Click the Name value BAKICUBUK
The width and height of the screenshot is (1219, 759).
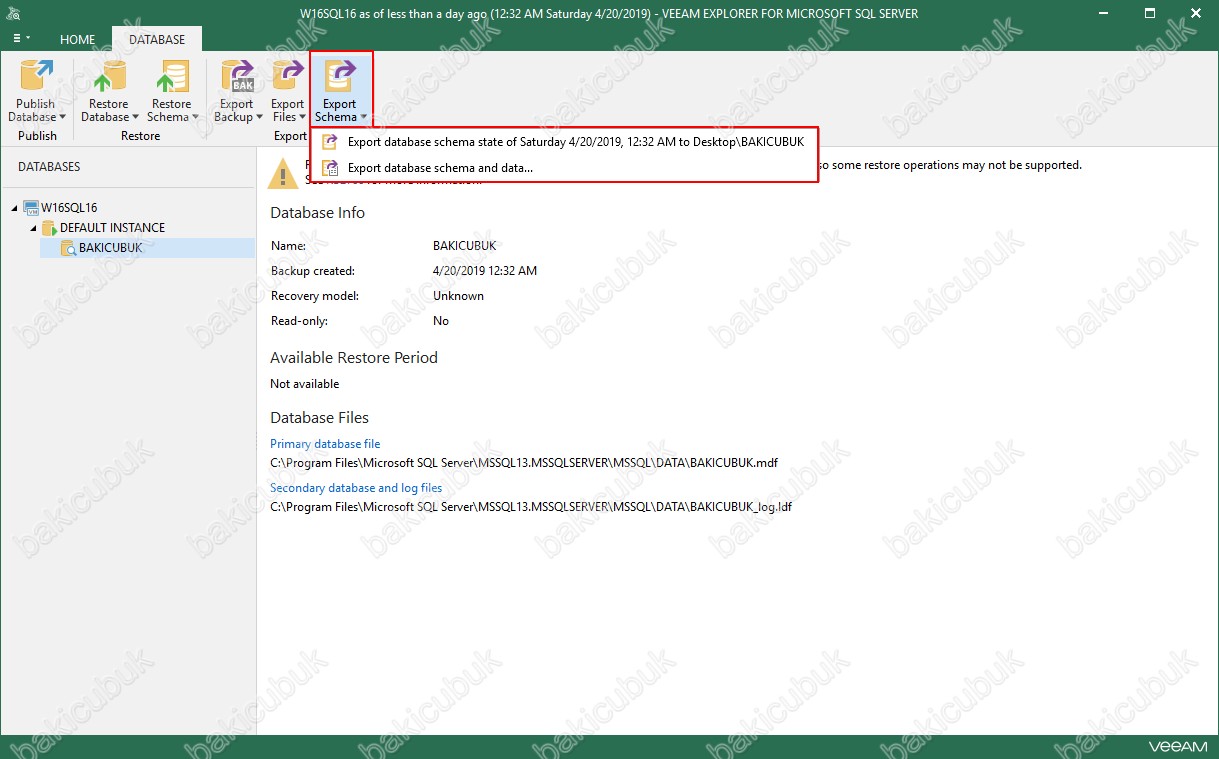point(465,246)
